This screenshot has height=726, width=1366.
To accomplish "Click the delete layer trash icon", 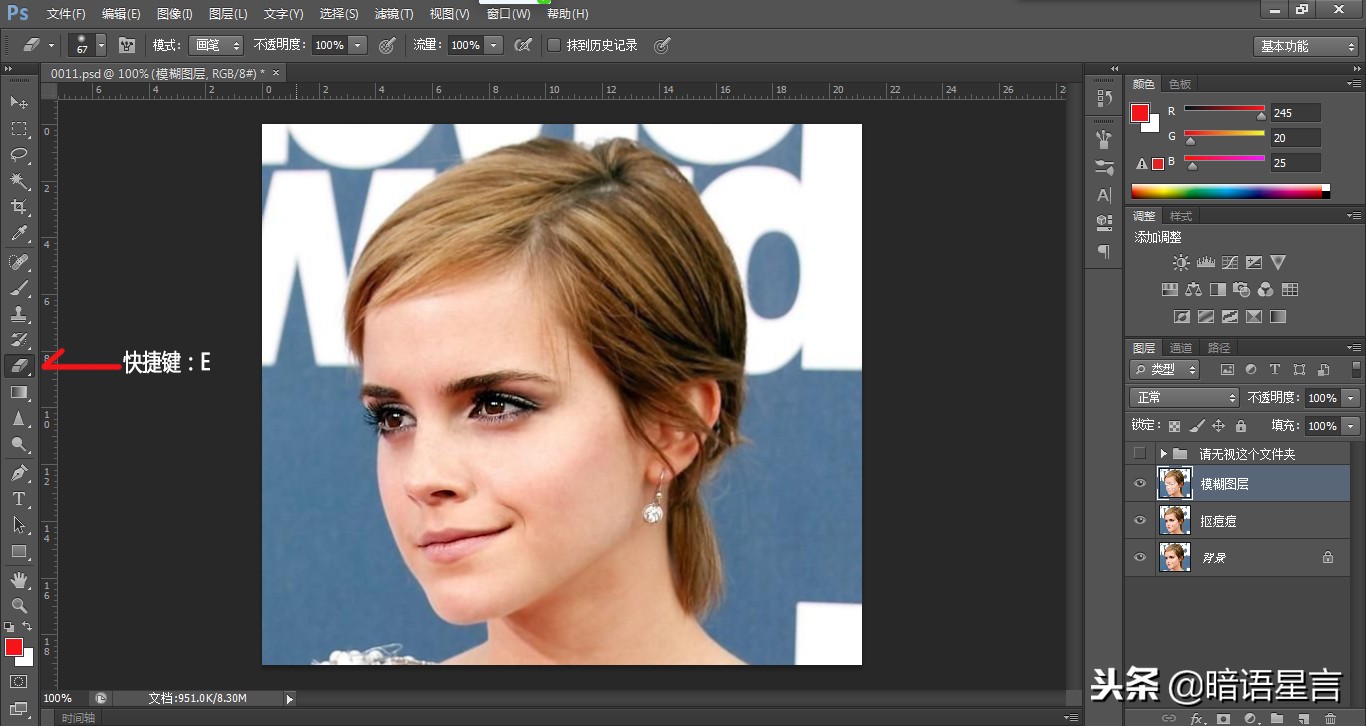I will (1330, 718).
